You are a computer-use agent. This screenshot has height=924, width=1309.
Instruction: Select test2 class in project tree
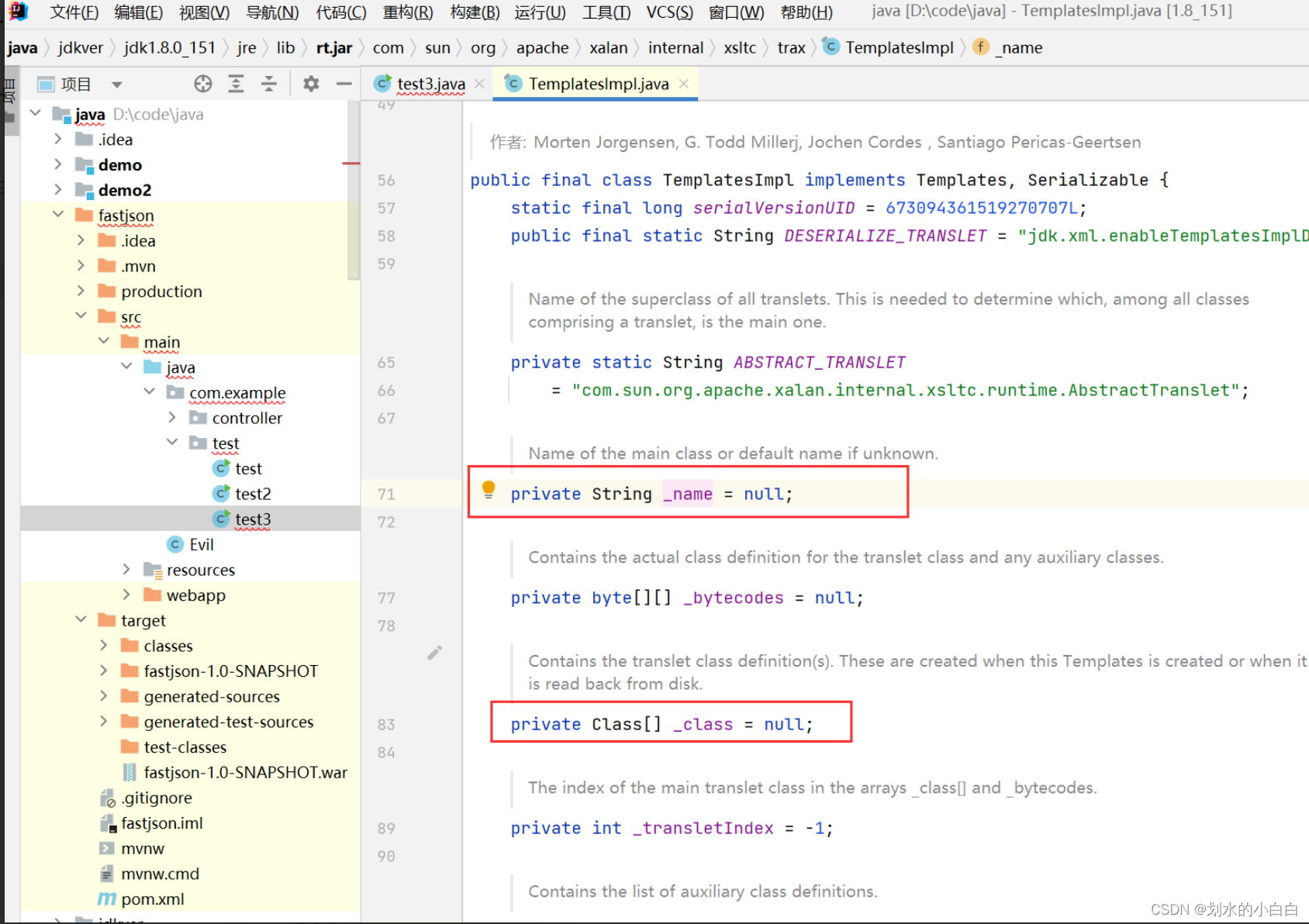point(253,494)
